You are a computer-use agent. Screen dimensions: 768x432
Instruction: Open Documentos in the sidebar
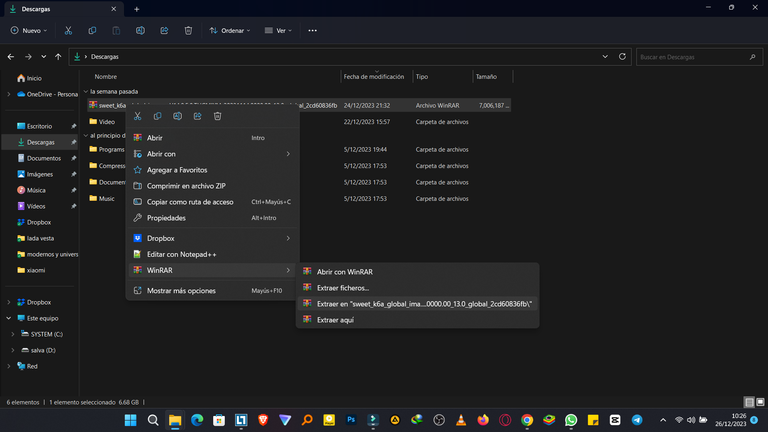coord(44,158)
